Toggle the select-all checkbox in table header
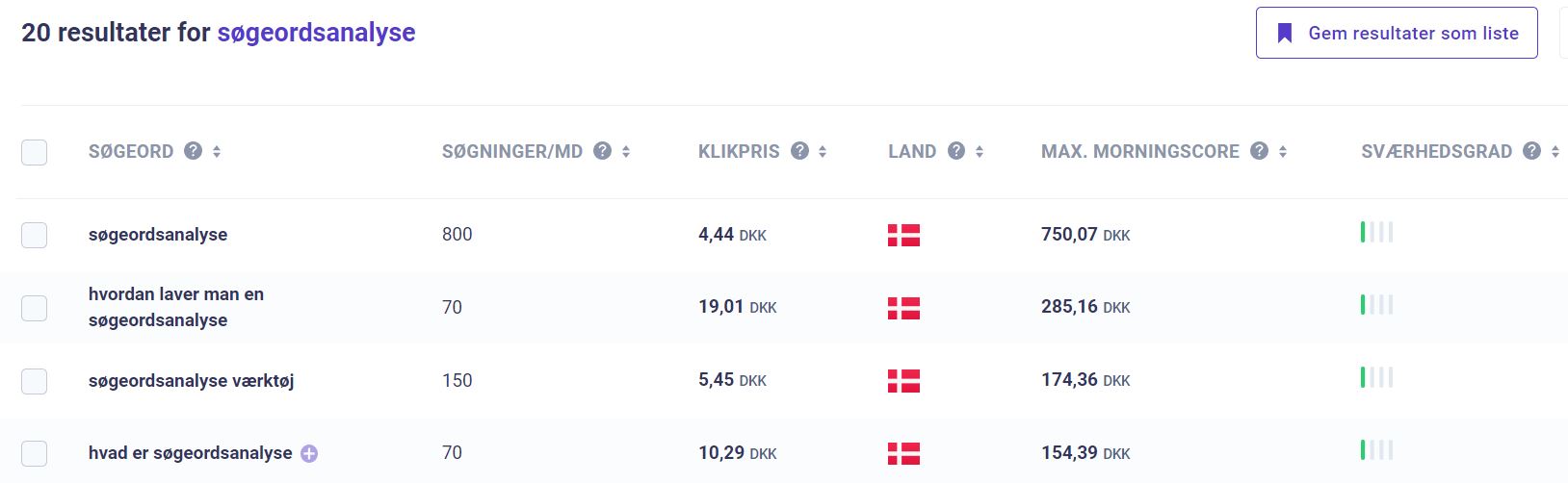This screenshot has height=483, width=1568. click(35, 152)
